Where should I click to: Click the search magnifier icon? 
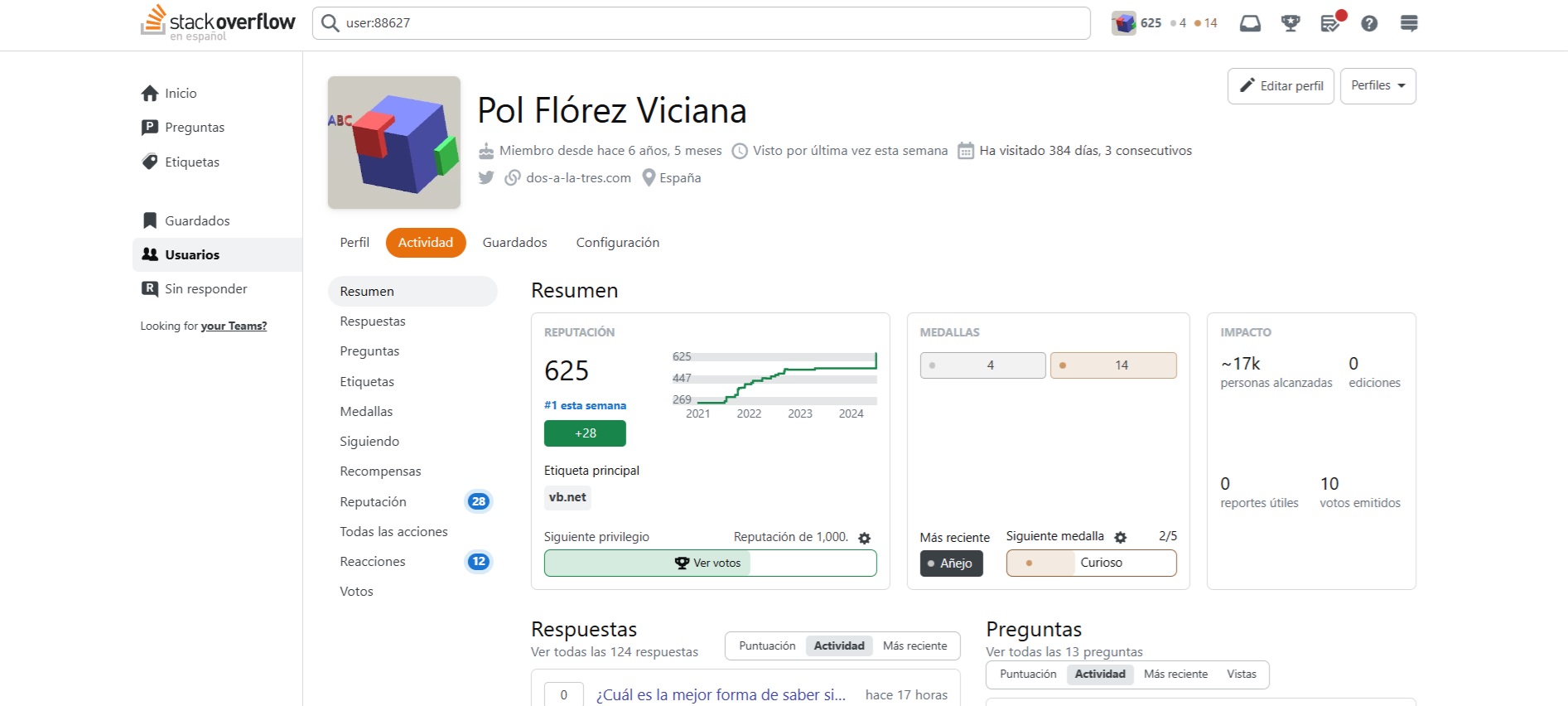tap(330, 23)
